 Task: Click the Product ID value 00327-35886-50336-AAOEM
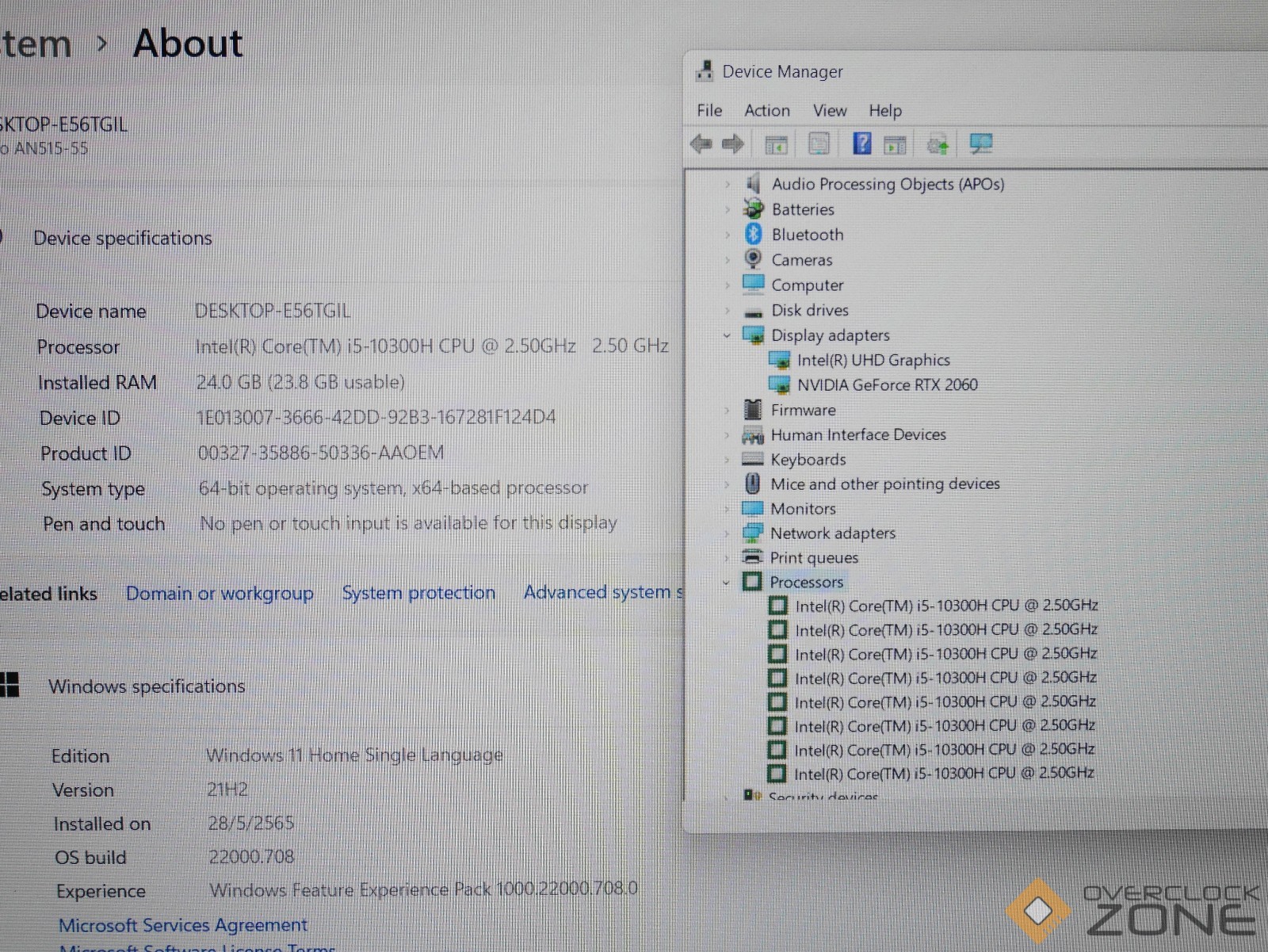321,453
